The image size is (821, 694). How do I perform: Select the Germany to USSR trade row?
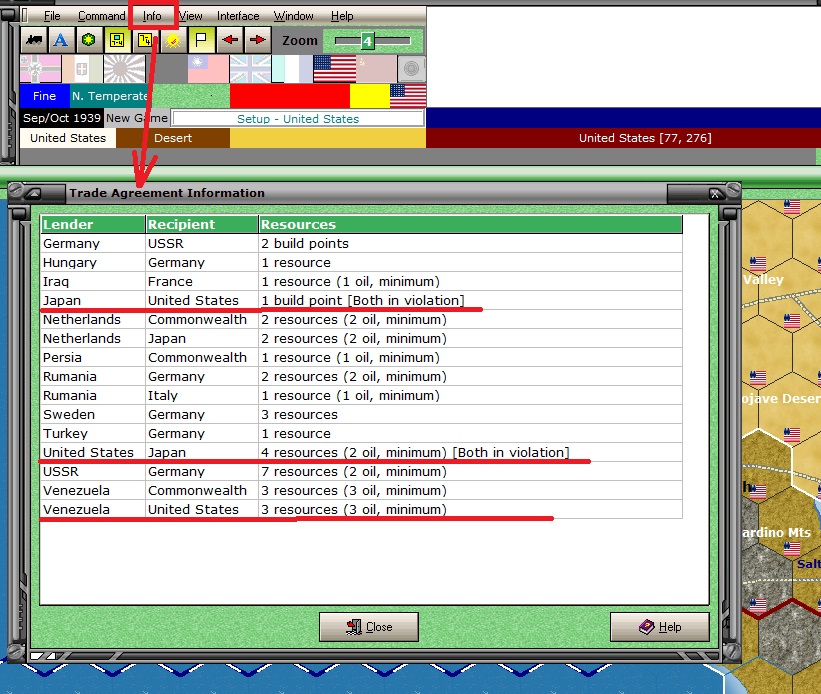(x=361, y=244)
